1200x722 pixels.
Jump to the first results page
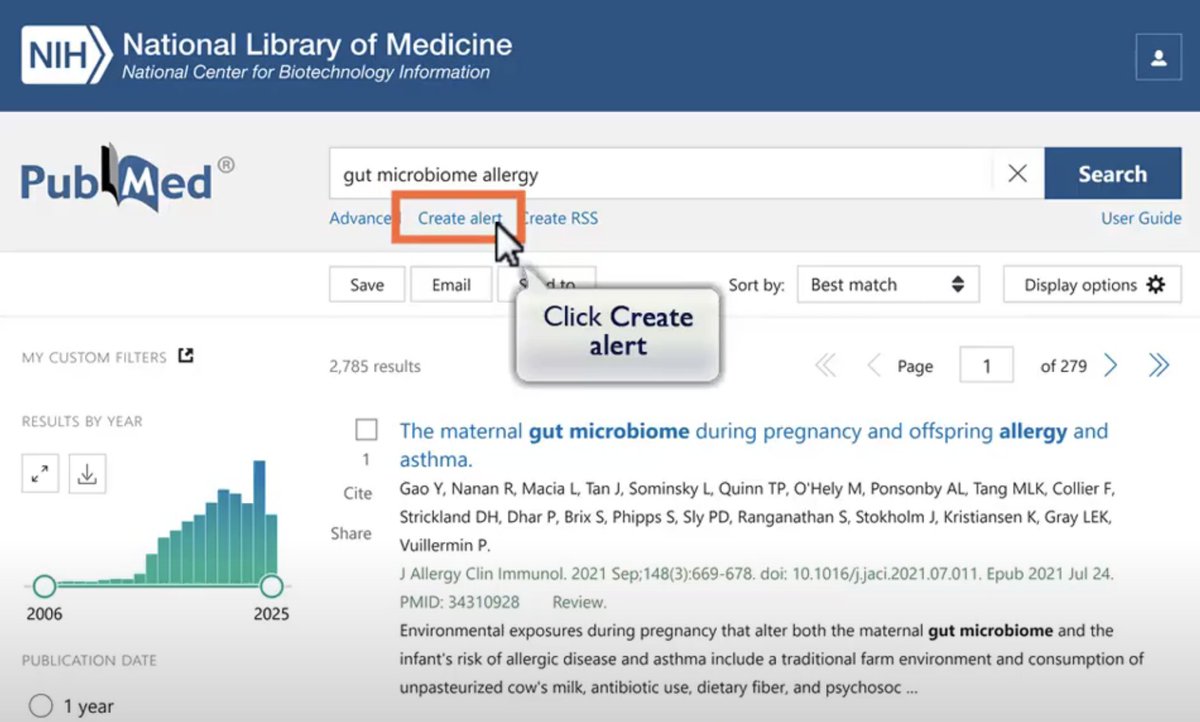(x=825, y=366)
